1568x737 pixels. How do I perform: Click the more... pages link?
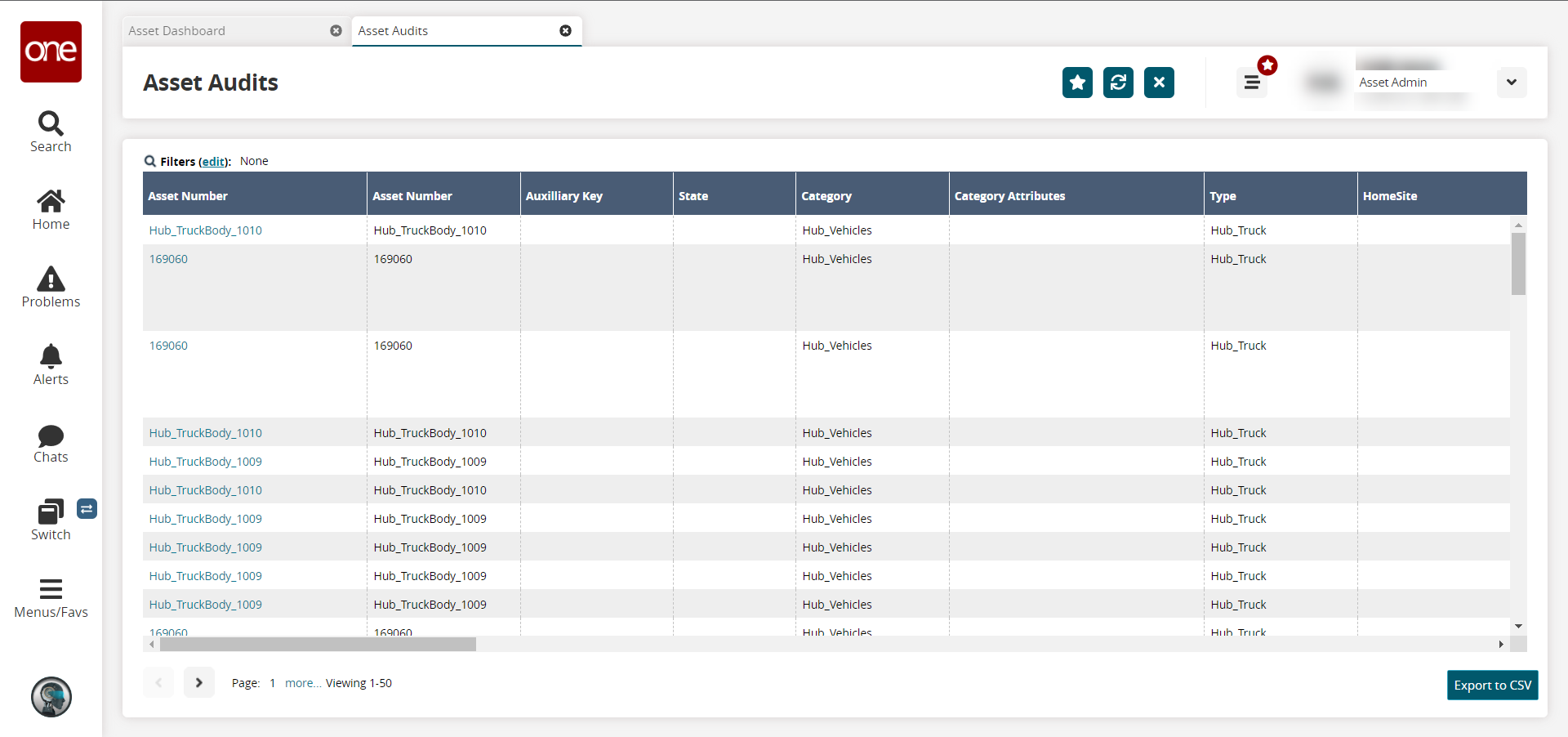point(303,683)
